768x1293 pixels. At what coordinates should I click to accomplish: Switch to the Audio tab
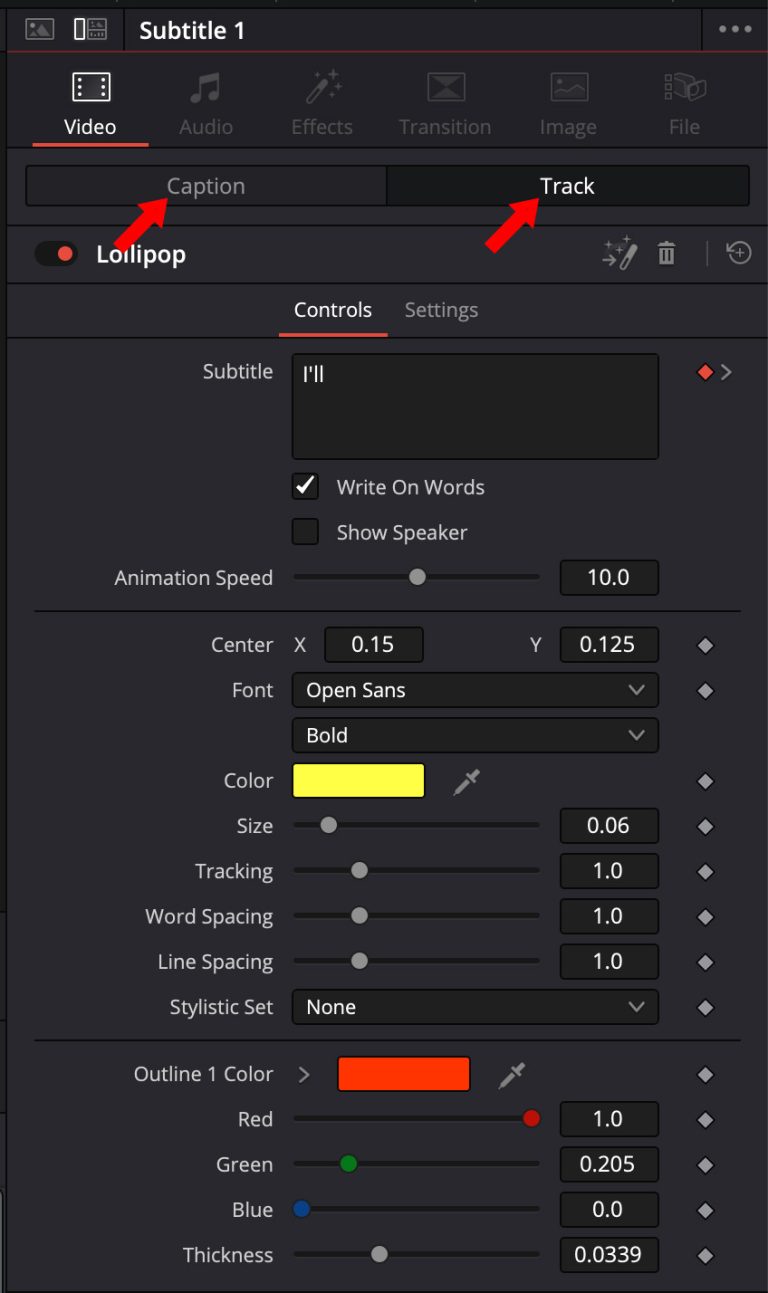tap(205, 100)
